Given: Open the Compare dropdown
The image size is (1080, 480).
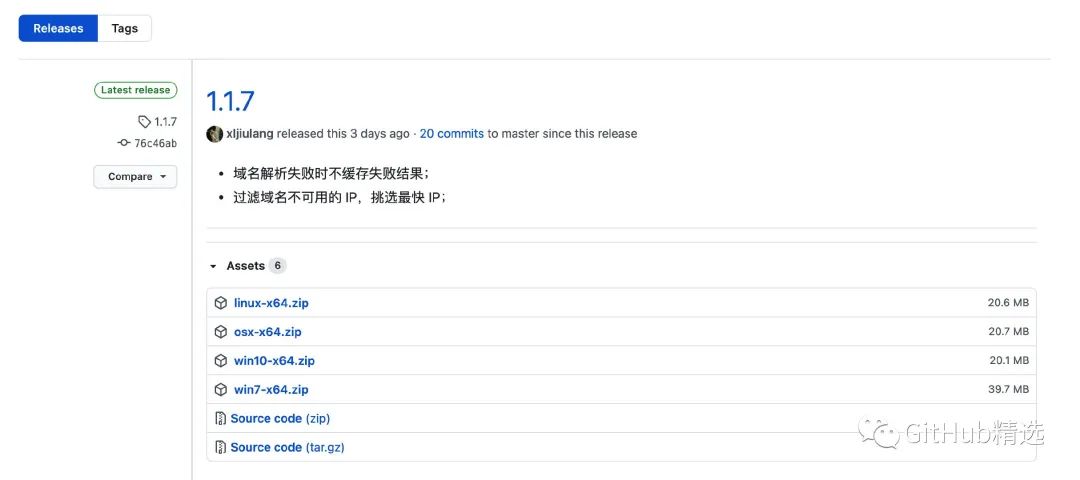Looking at the screenshot, I should 135,177.
